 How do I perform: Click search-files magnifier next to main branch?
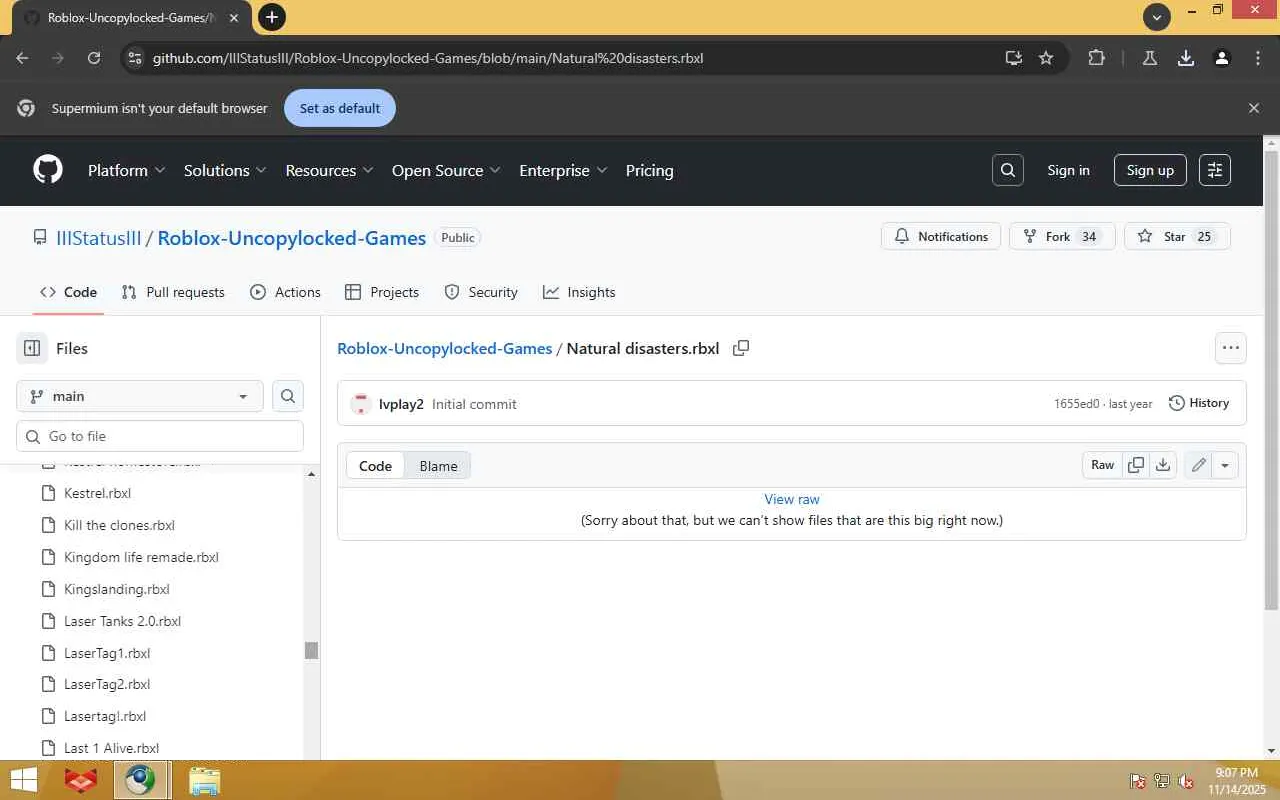tap(288, 396)
